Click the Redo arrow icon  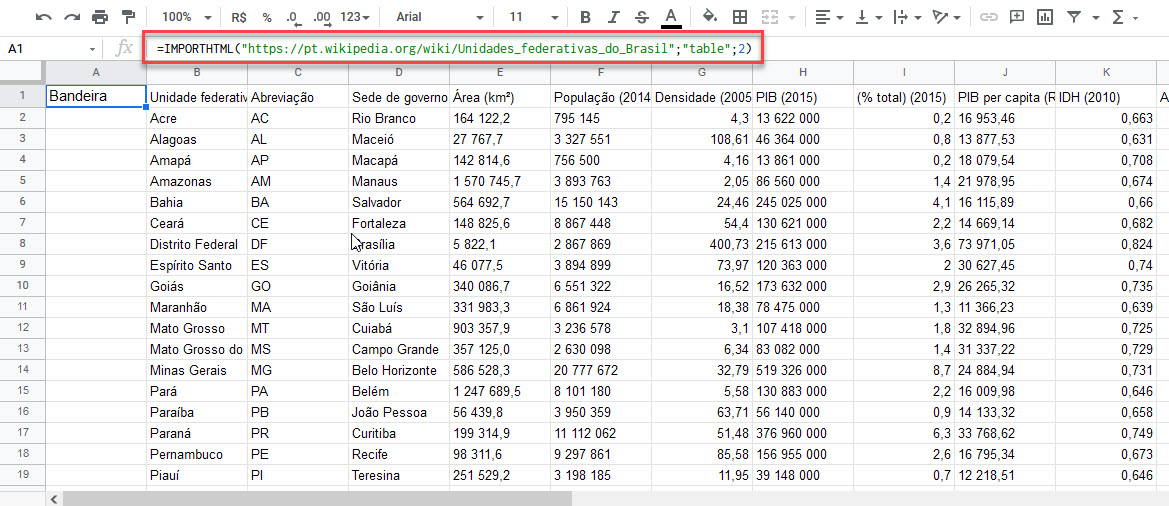tap(72, 16)
